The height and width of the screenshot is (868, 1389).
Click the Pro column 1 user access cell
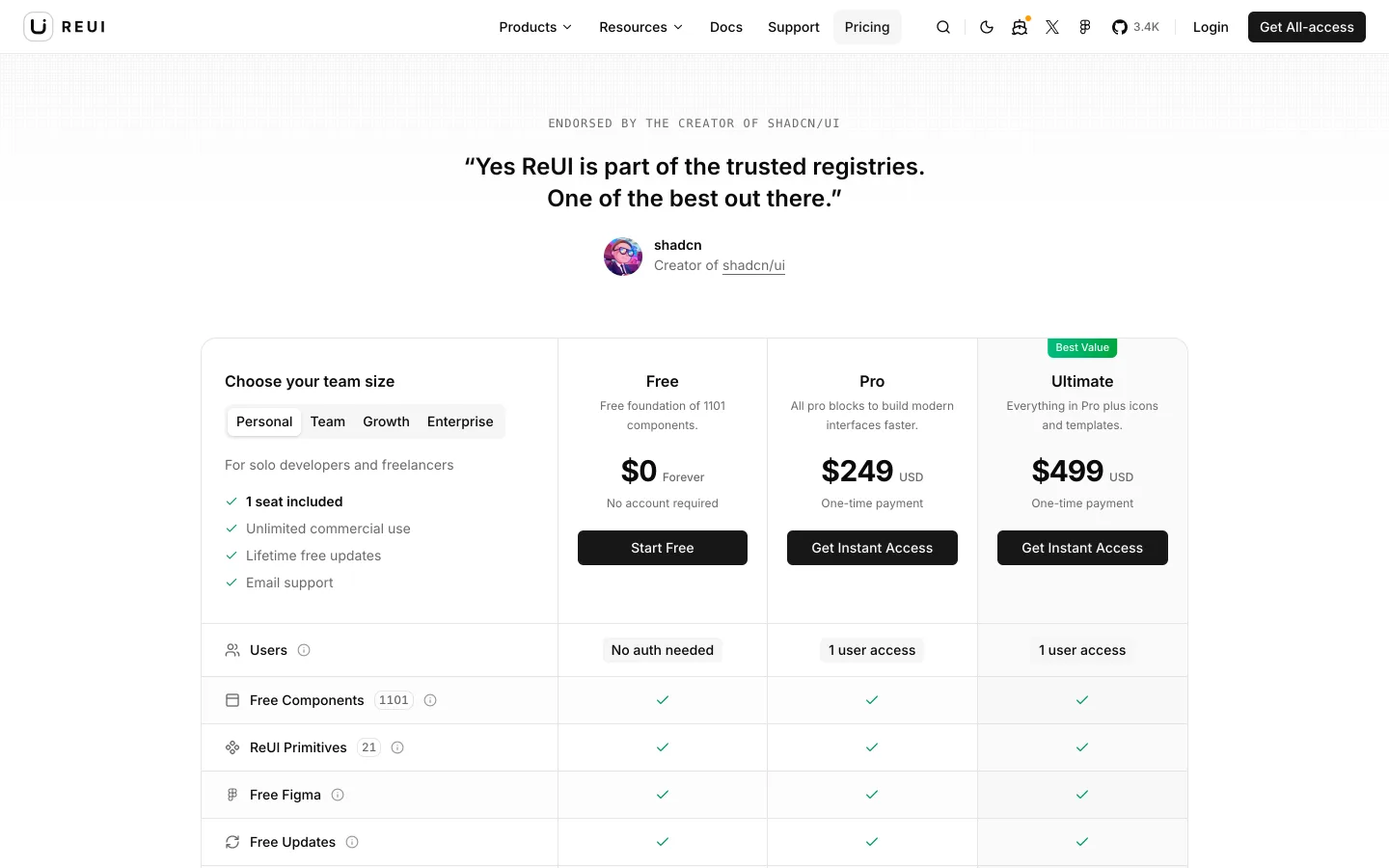pyautogui.click(x=872, y=650)
